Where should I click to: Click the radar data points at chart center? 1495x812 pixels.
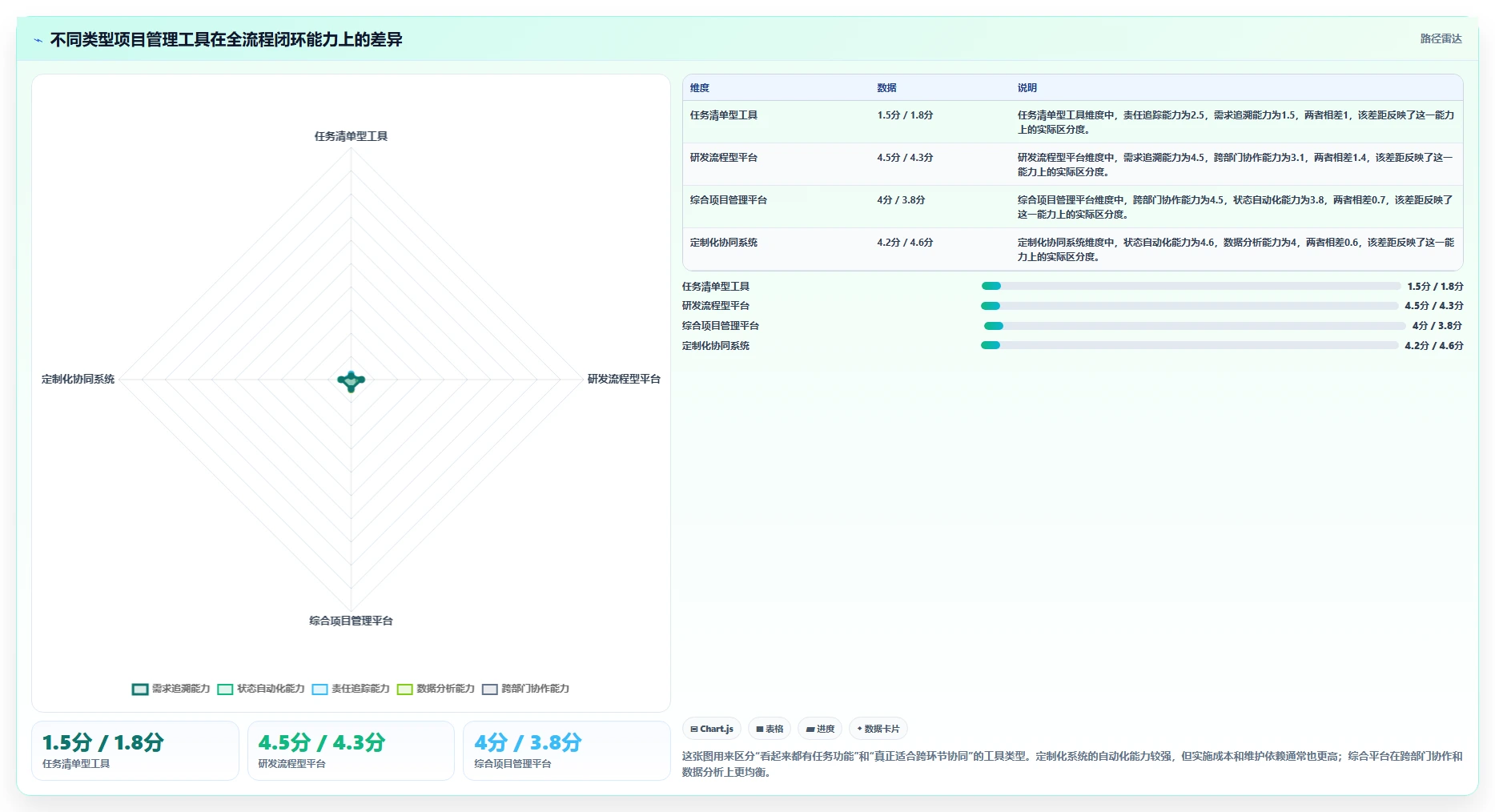pyautogui.click(x=351, y=381)
